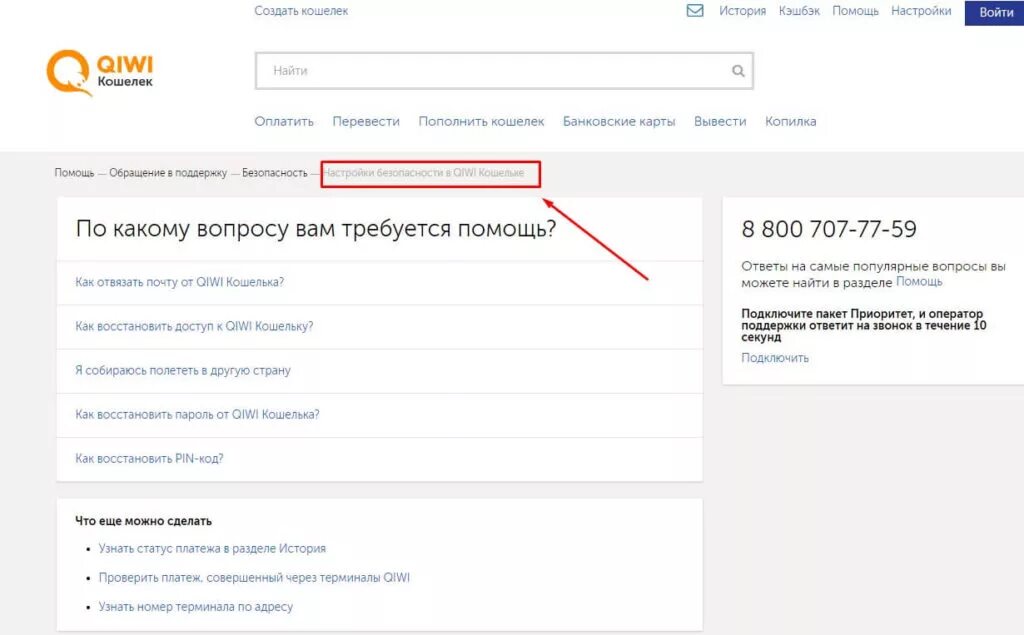Open Как отвязать почту от QIWI Кошелька
Viewport: 1024px width, 635px height.
point(180,282)
